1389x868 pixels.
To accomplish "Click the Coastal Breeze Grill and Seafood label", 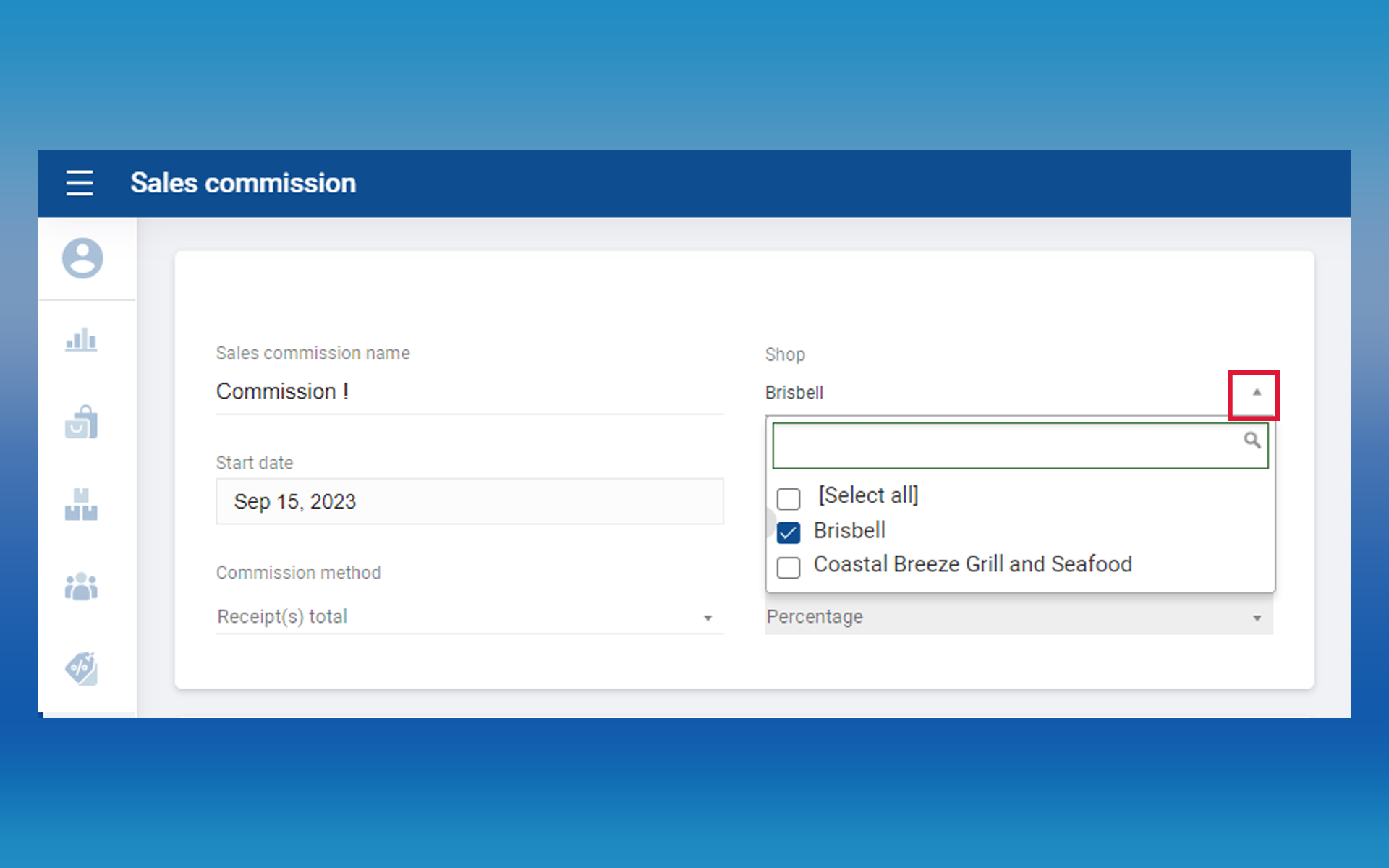I will [972, 564].
